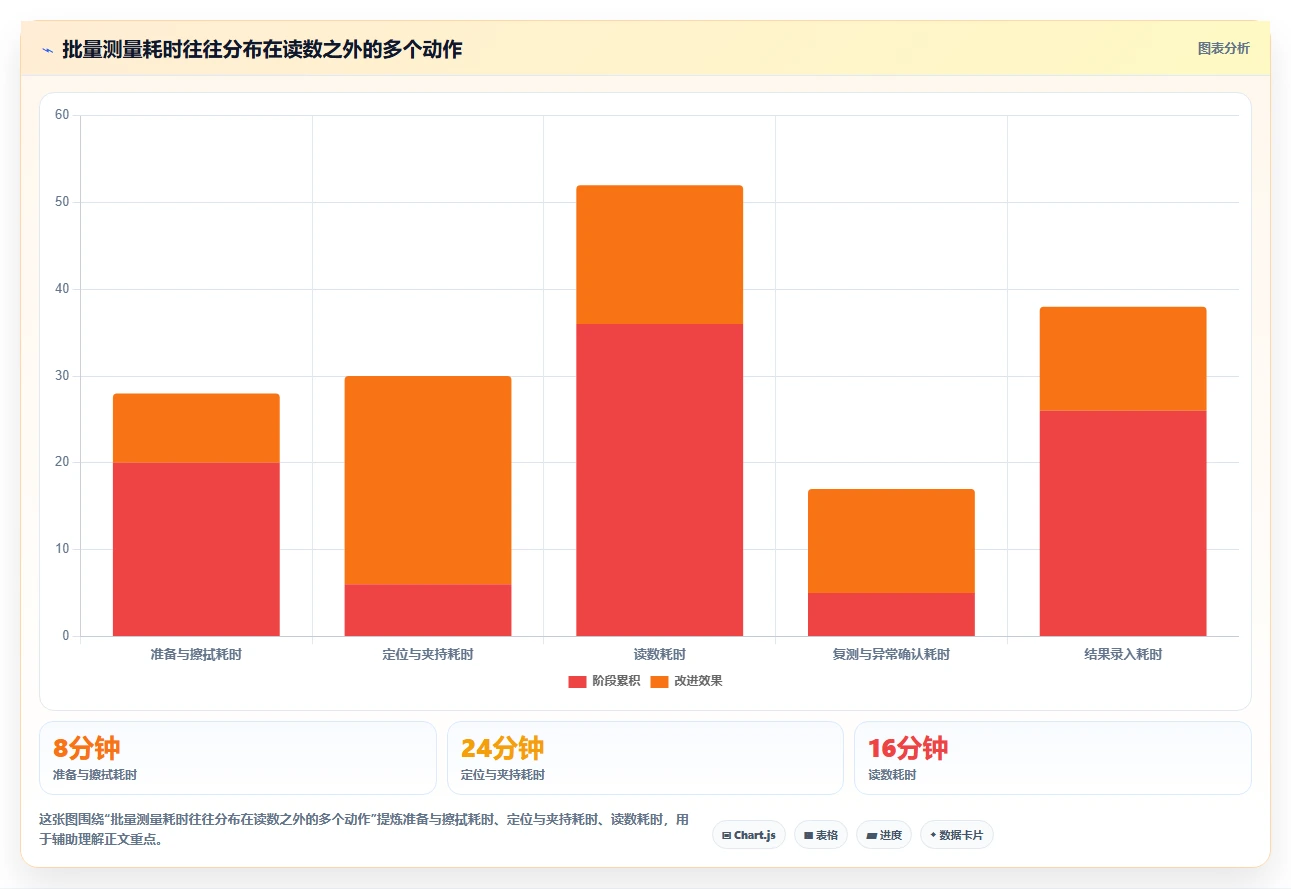This screenshot has width=1291, height=889.
Task: Click the 读数耗时 x-axis label under the chart
Action: (x=660, y=655)
